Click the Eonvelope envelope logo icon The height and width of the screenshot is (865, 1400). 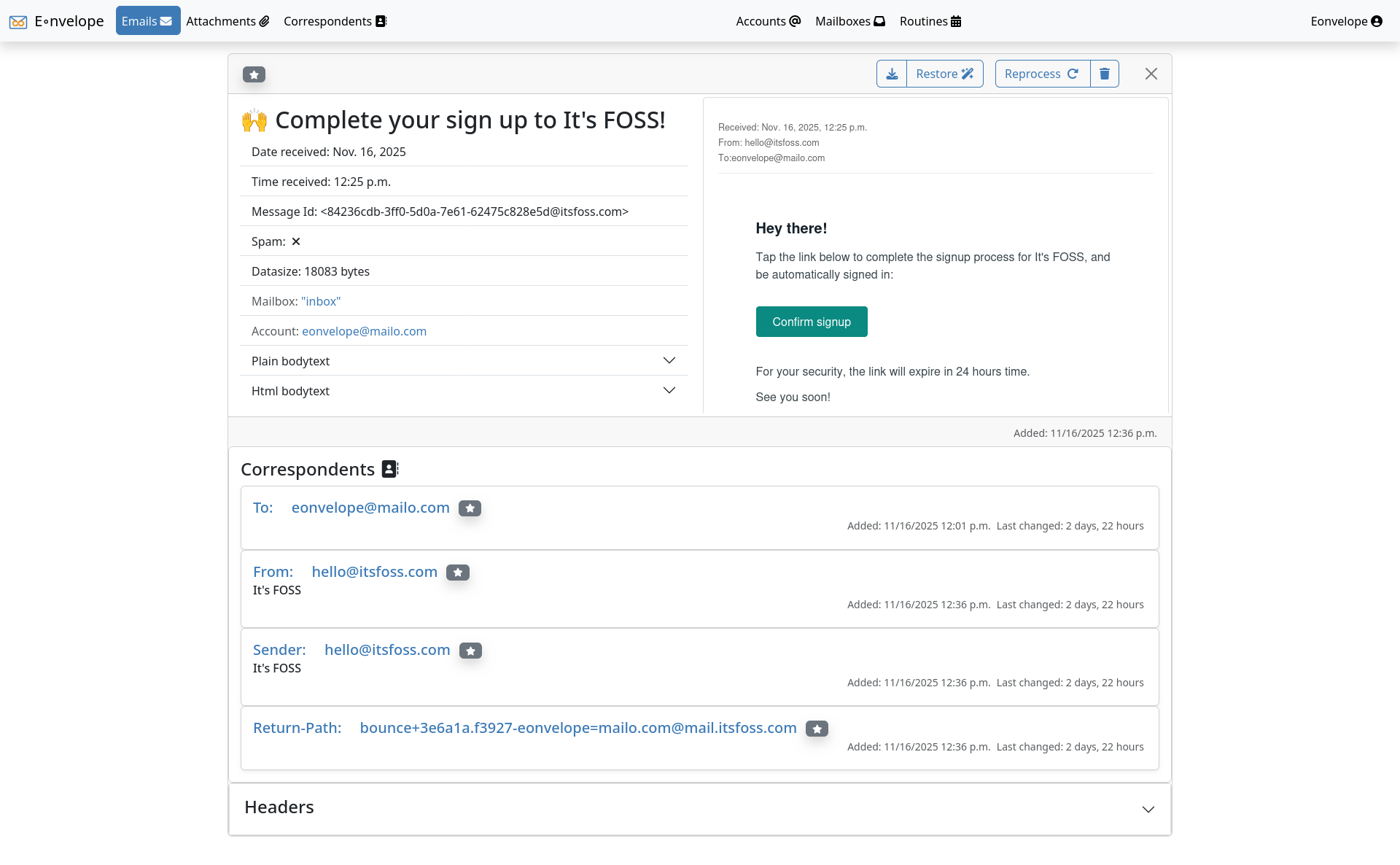tap(18, 21)
